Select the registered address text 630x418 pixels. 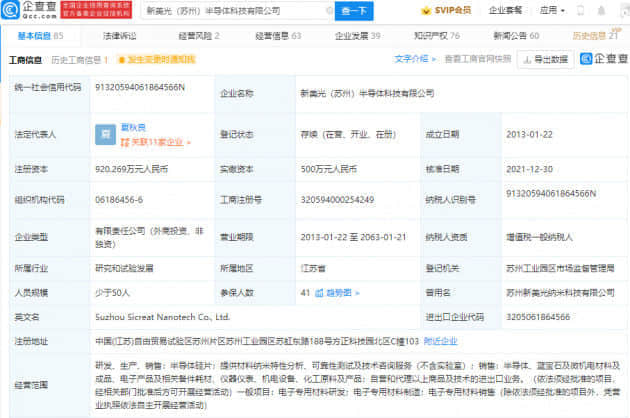[257, 341]
